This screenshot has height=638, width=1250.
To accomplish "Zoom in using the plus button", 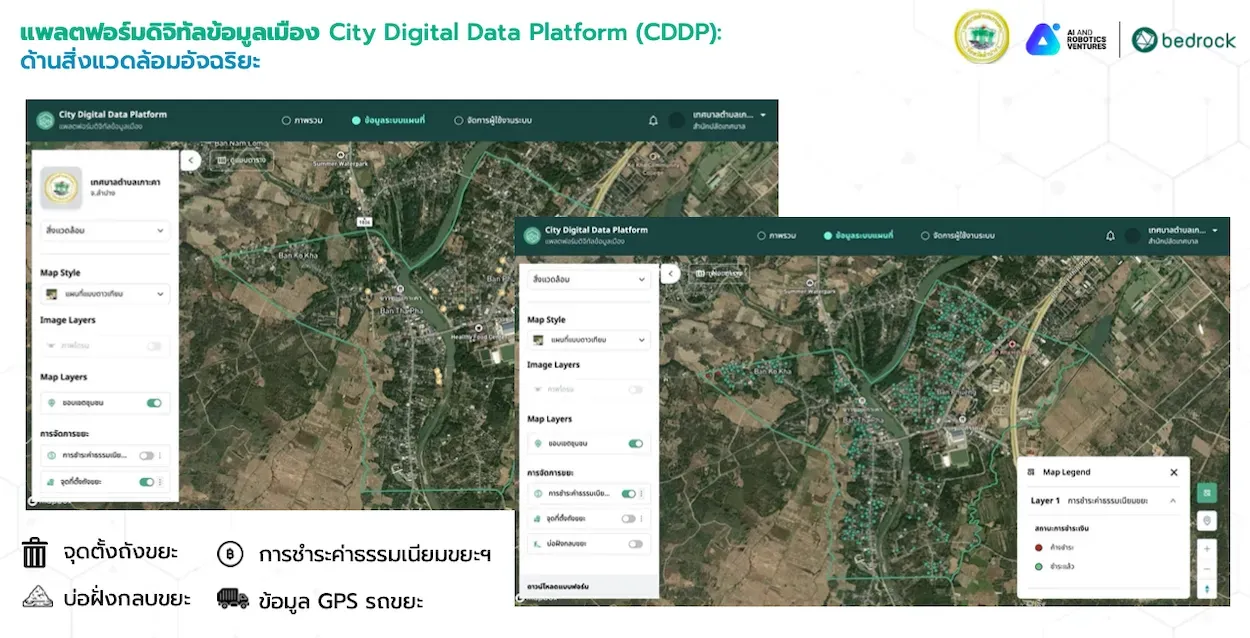I will coord(1207,549).
